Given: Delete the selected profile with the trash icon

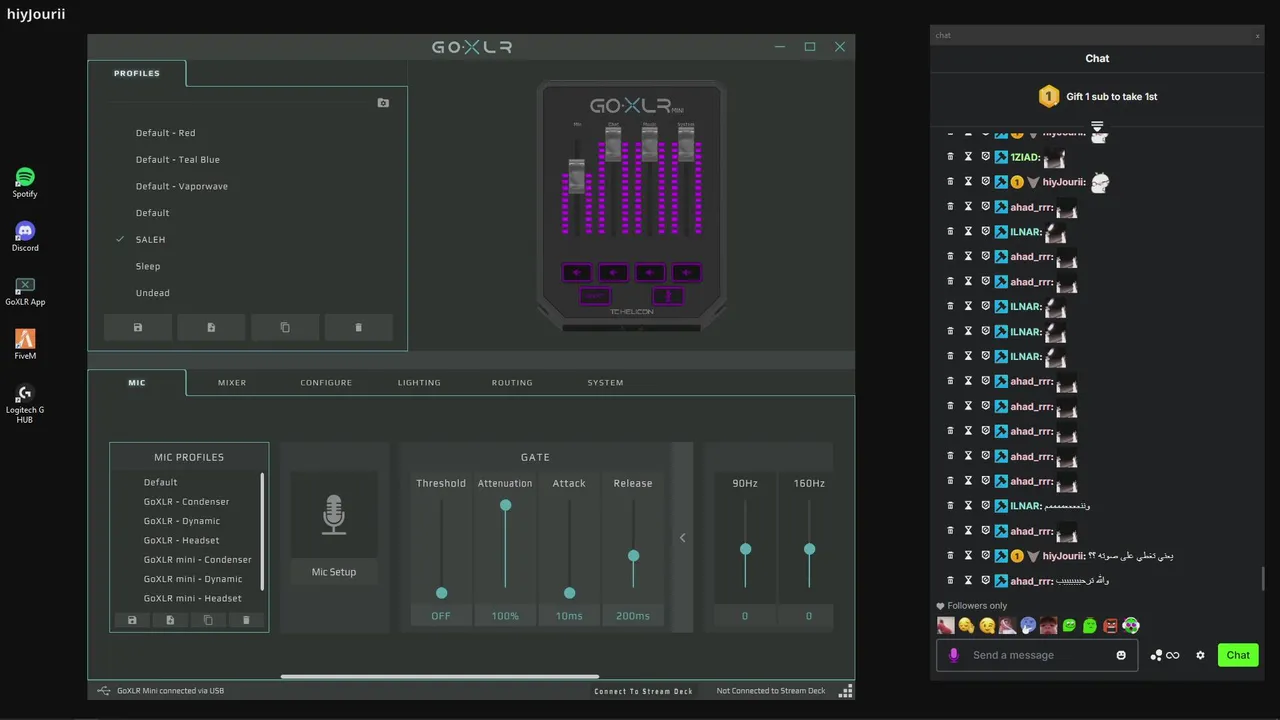Looking at the screenshot, I should tap(359, 327).
